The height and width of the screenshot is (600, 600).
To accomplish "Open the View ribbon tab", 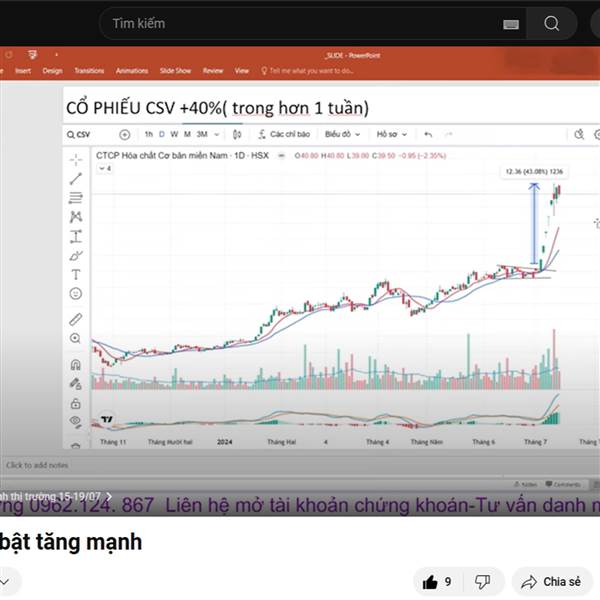I will (x=241, y=71).
